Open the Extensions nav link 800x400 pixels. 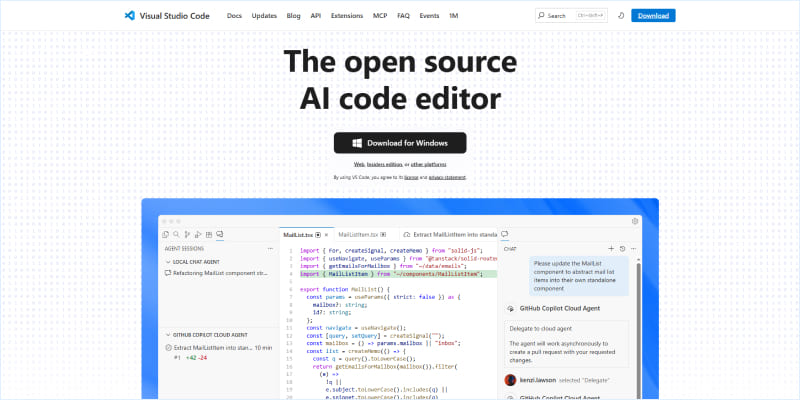coord(347,16)
